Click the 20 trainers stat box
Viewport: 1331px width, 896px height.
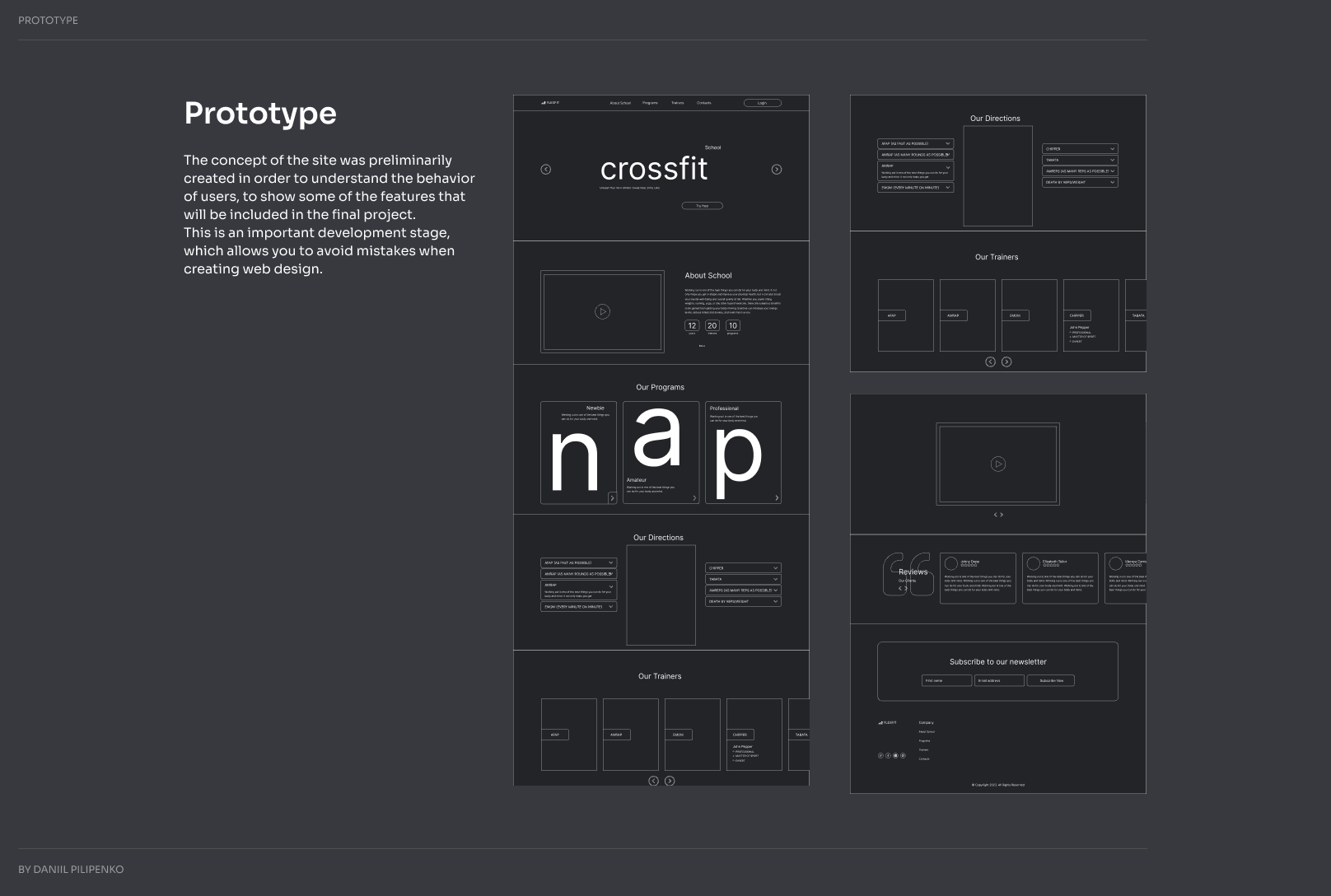712,326
